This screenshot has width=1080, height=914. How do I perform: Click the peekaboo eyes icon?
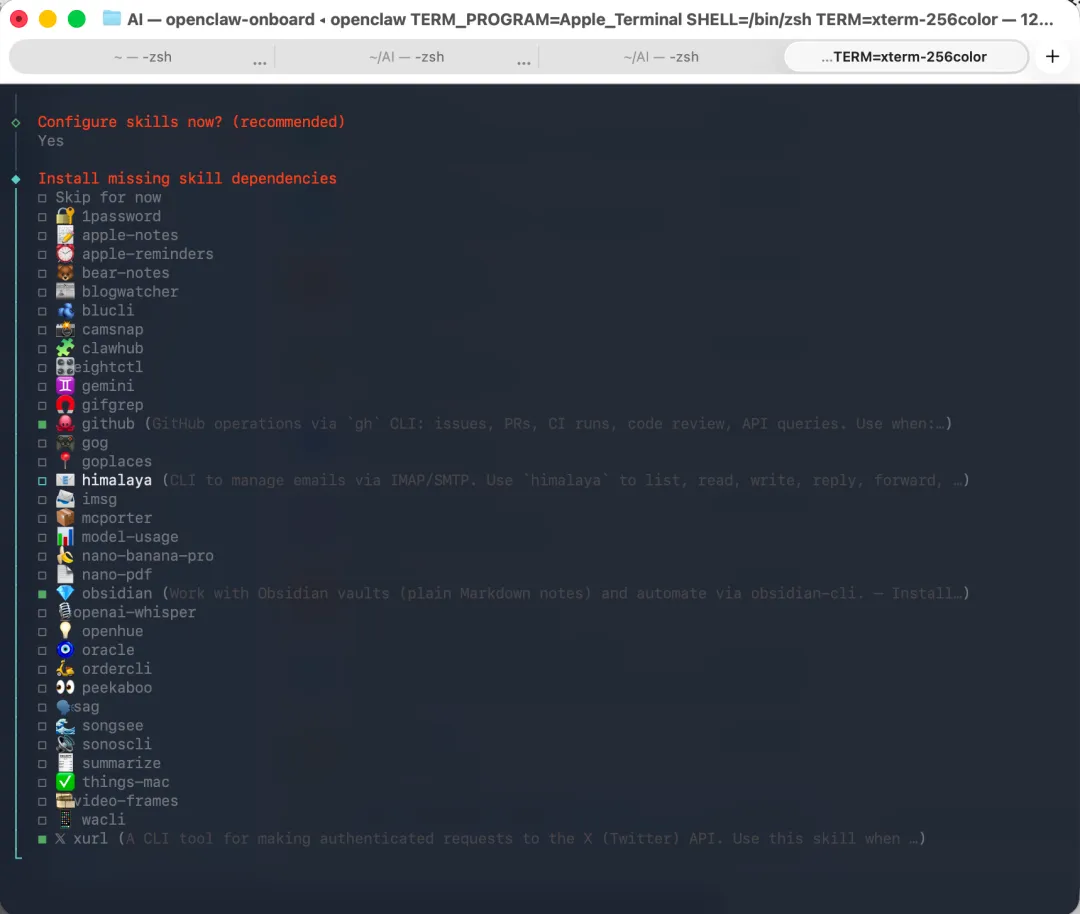coord(65,687)
